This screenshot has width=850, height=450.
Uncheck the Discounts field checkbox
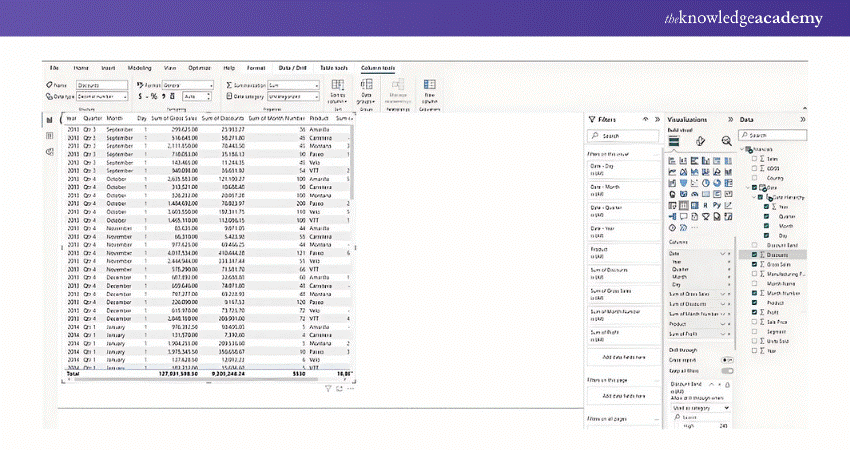[756, 255]
